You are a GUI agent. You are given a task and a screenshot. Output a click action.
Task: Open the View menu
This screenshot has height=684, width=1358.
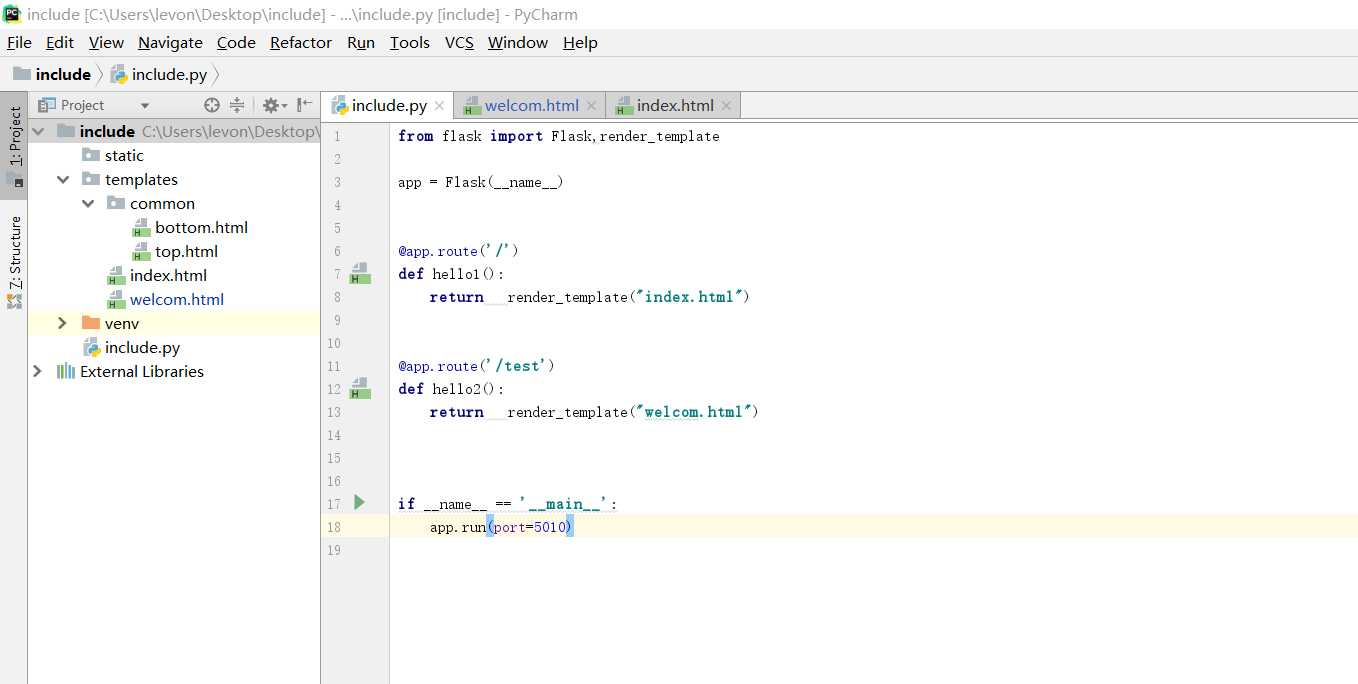(x=106, y=42)
